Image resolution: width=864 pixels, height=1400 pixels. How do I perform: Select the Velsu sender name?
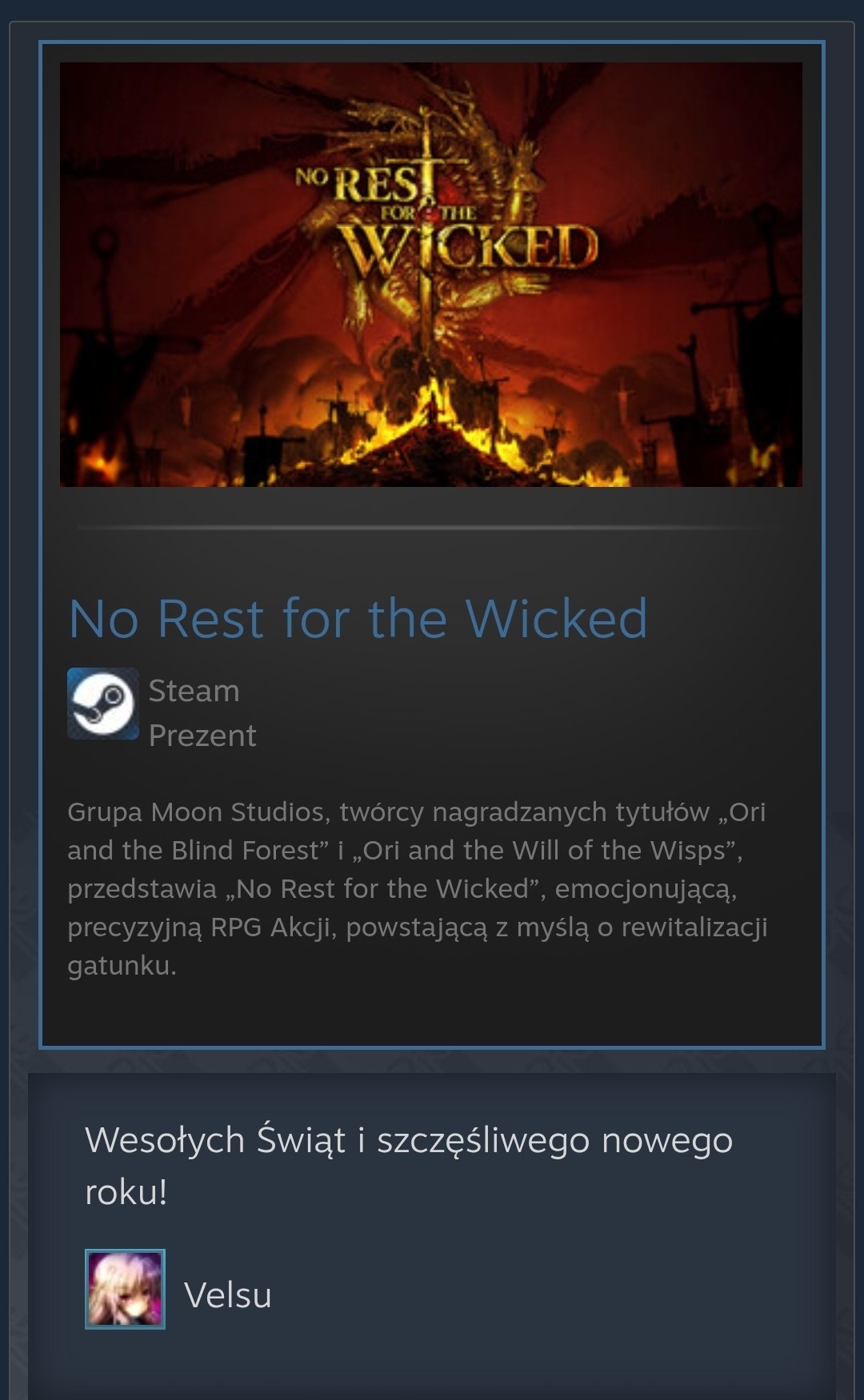228,1295
